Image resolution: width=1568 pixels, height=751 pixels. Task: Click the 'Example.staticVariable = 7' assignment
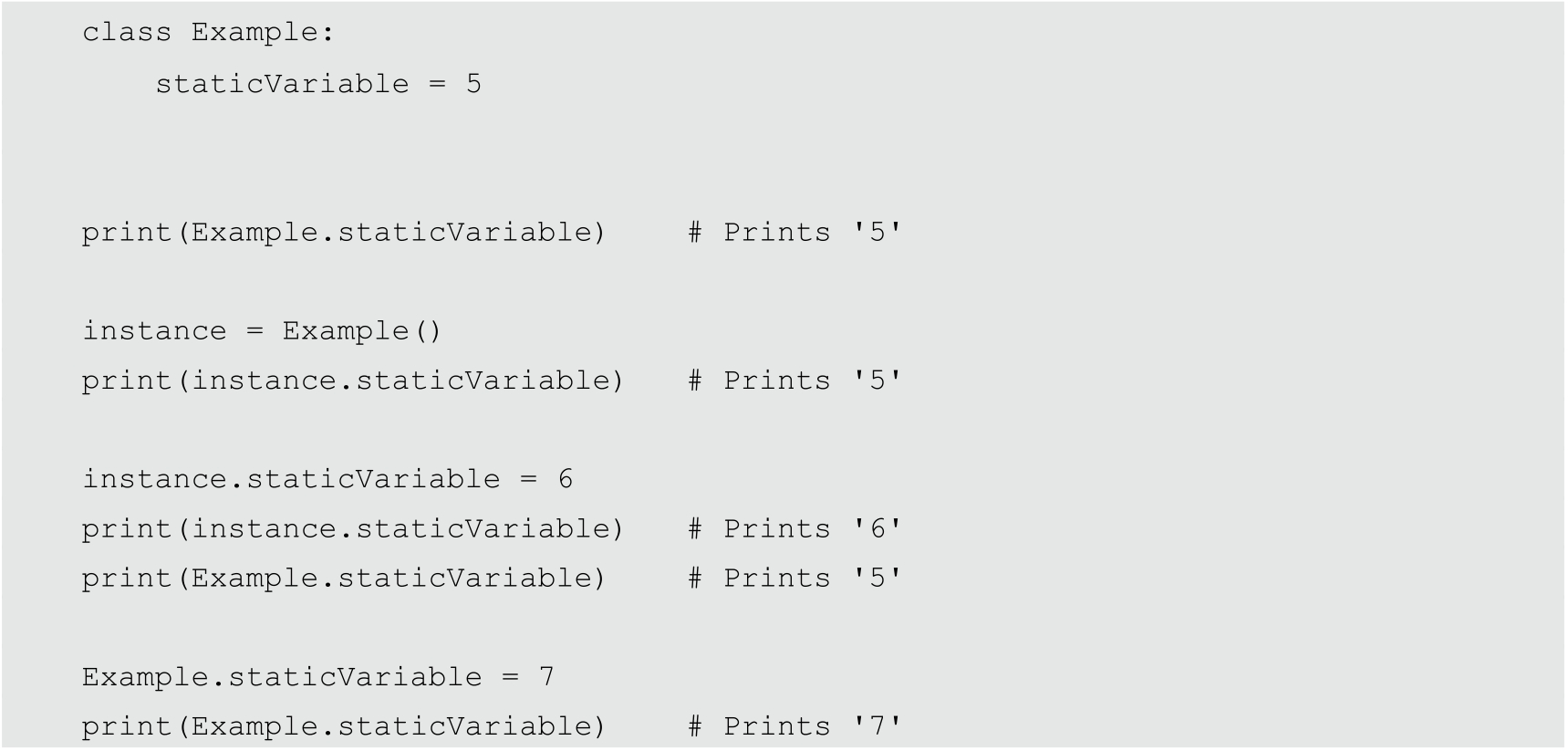pos(317,677)
